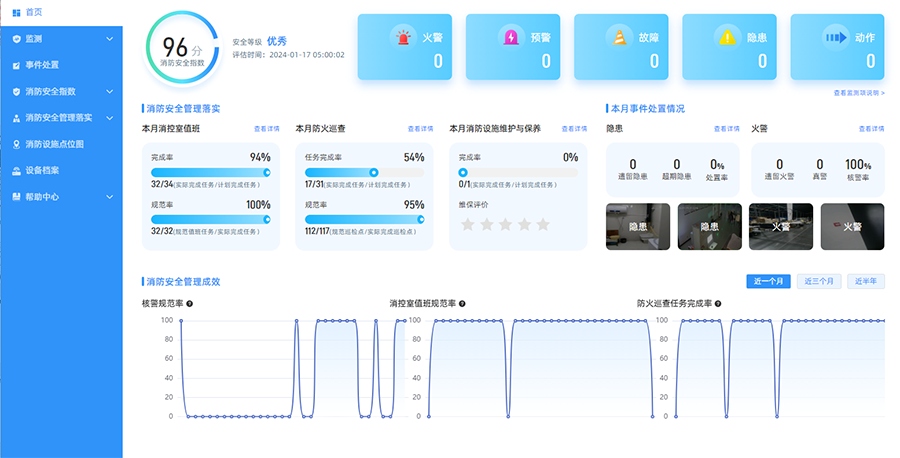Expand 消防安全管理落实 in the sidebar
Viewport: 900px width, 458px height.
coord(109,118)
